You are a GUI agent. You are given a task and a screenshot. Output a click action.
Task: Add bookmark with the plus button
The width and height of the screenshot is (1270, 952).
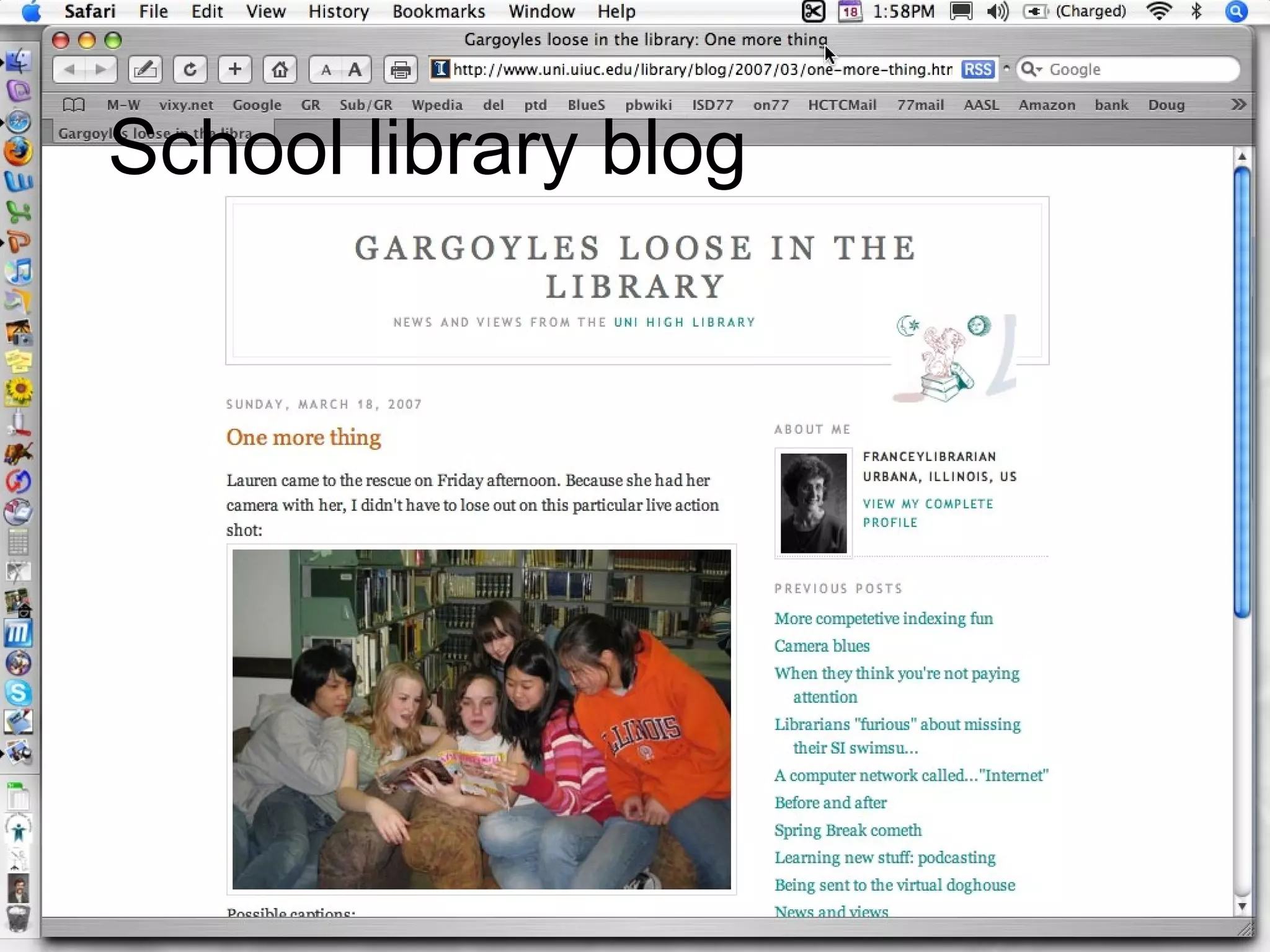coord(235,69)
